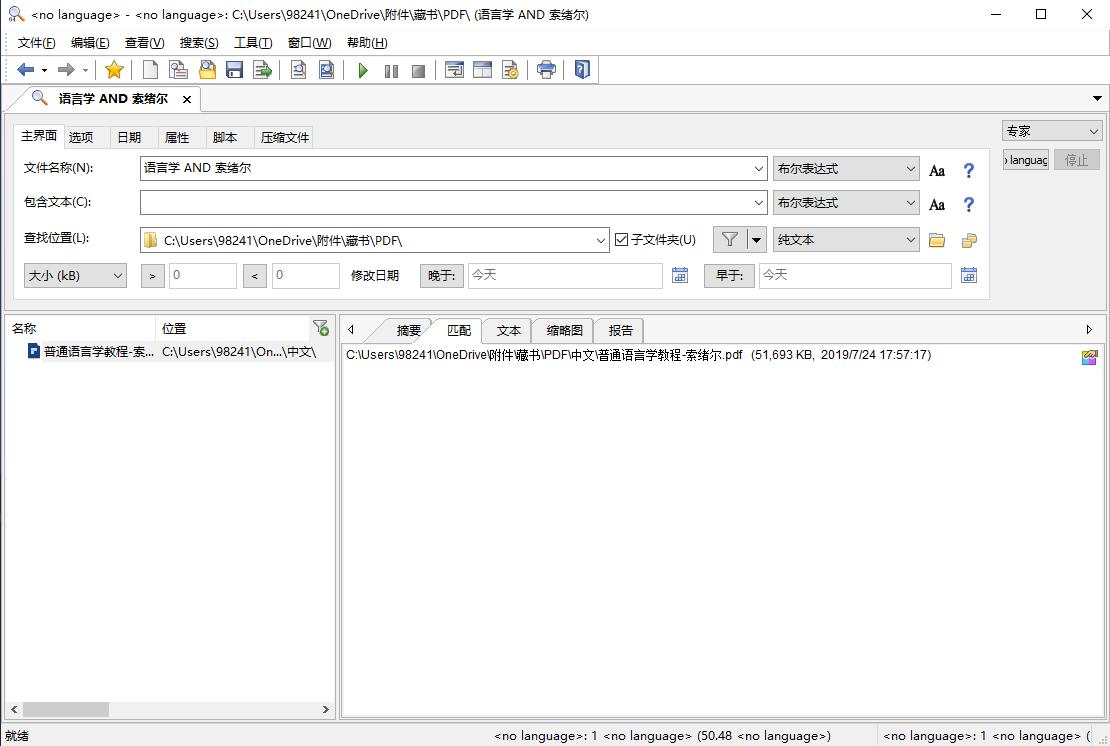Click the file list horizontal scrollbar thumb
This screenshot has height=746, width=1110.
[x=65, y=709]
